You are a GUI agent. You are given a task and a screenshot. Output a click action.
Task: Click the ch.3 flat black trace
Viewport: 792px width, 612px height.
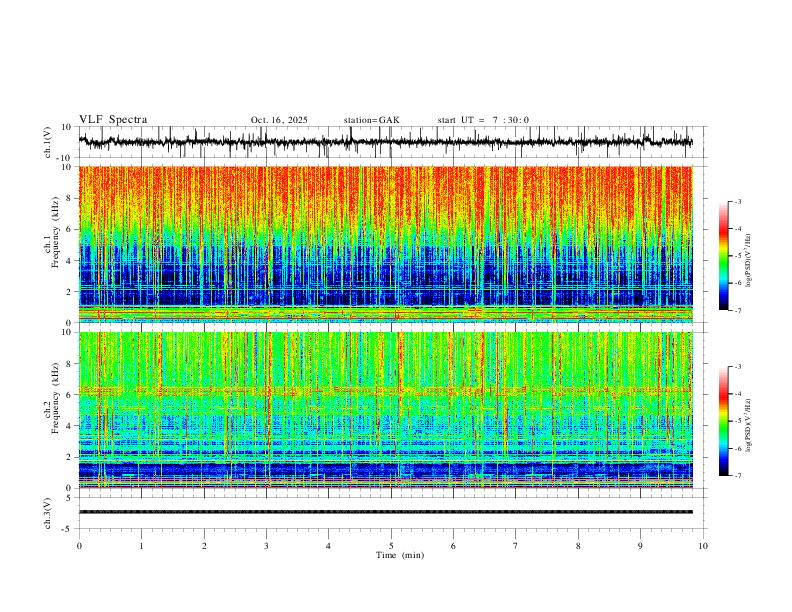point(385,512)
